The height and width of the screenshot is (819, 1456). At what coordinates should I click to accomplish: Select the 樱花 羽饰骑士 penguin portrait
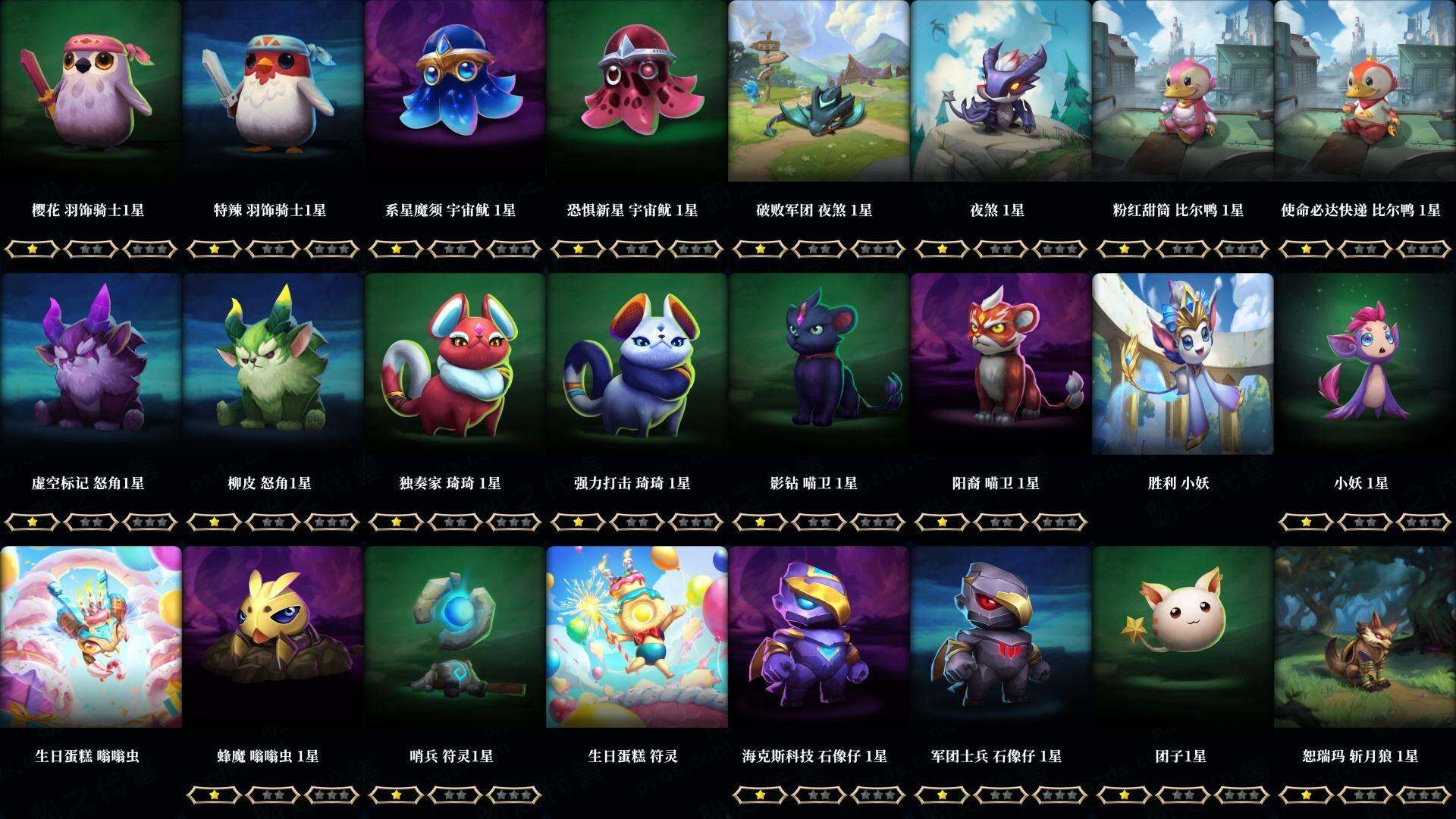tap(91, 91)
